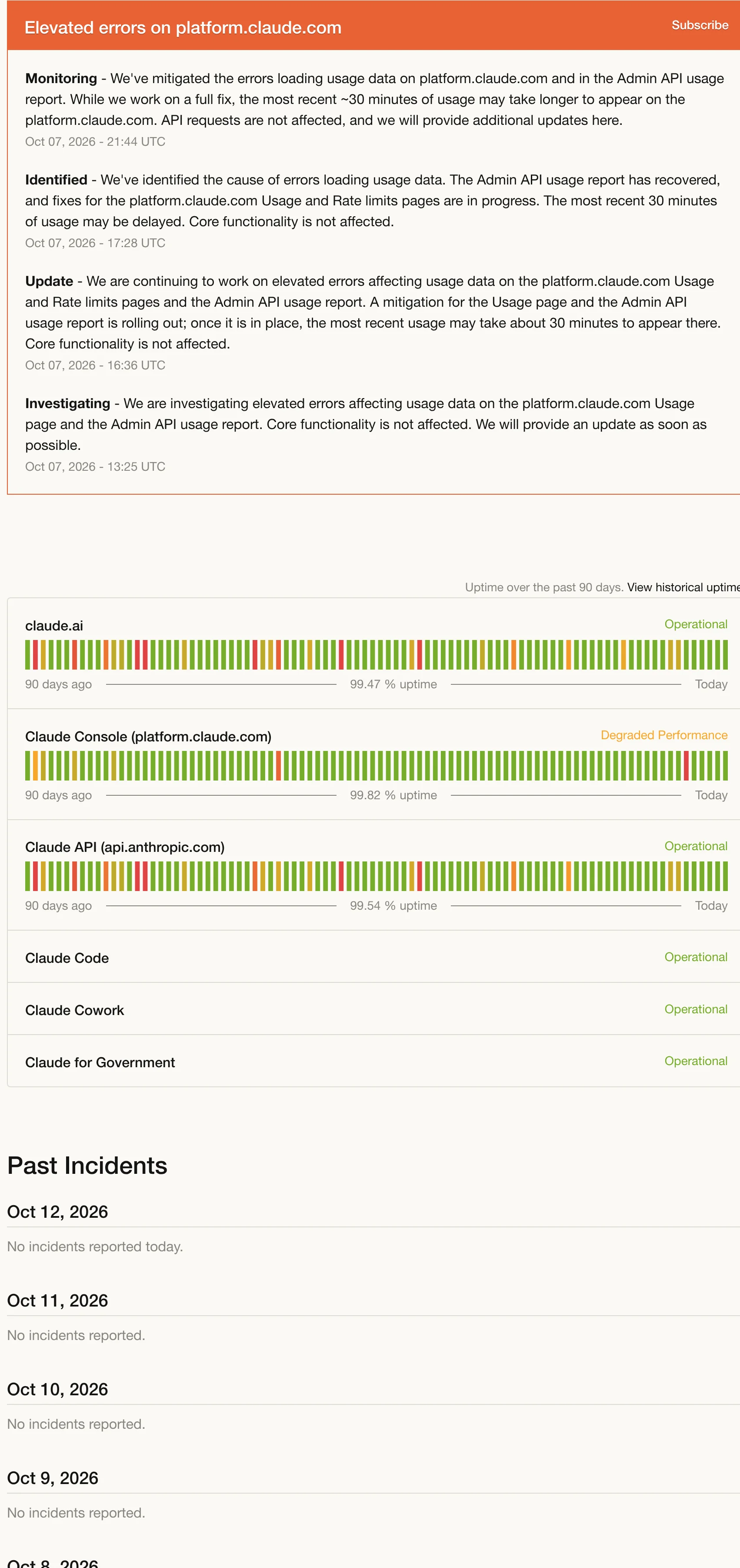Click the first uptime bar of Claude API

click(27, 876)
